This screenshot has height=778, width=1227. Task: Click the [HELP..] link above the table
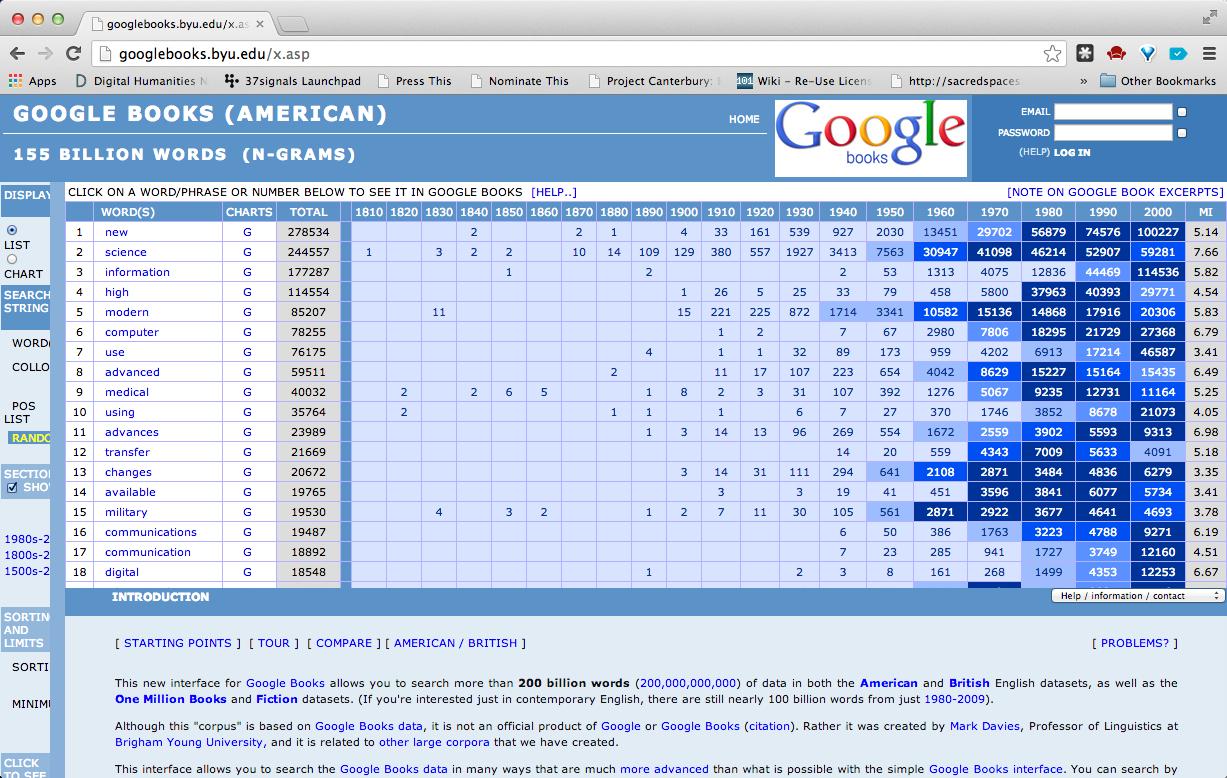(x=554, y=192)
